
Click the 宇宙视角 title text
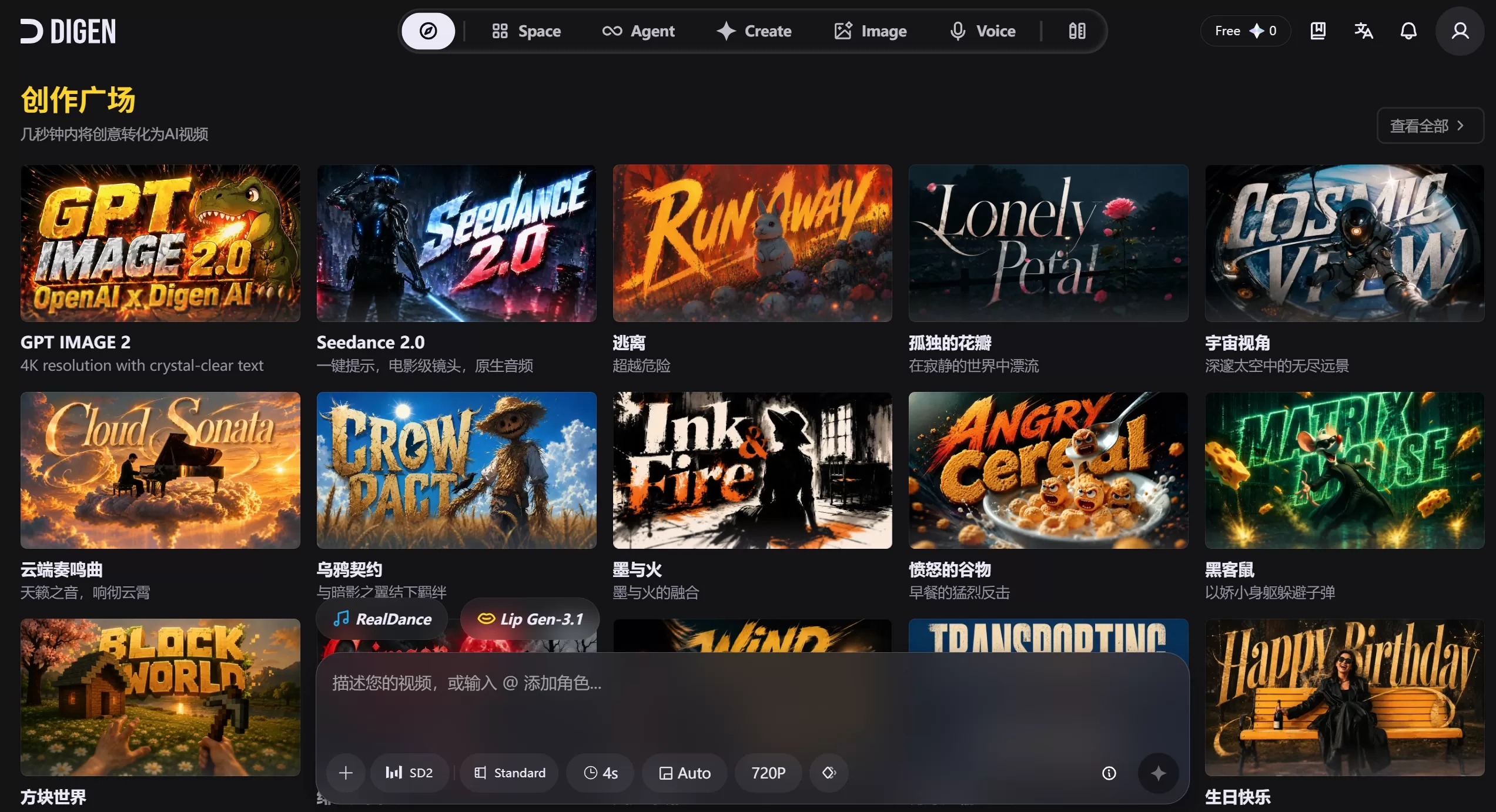tap(1237, 343)
